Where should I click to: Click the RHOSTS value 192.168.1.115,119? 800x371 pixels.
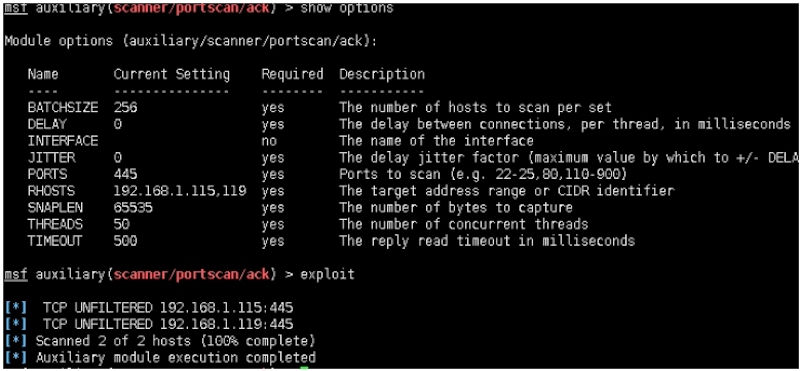(x=180, y=191)
